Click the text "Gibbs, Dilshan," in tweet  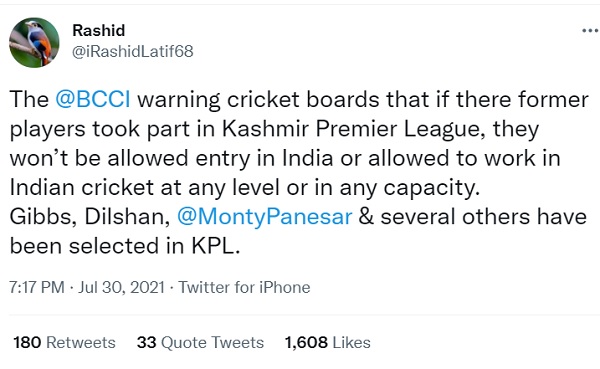tap(90, 217)
